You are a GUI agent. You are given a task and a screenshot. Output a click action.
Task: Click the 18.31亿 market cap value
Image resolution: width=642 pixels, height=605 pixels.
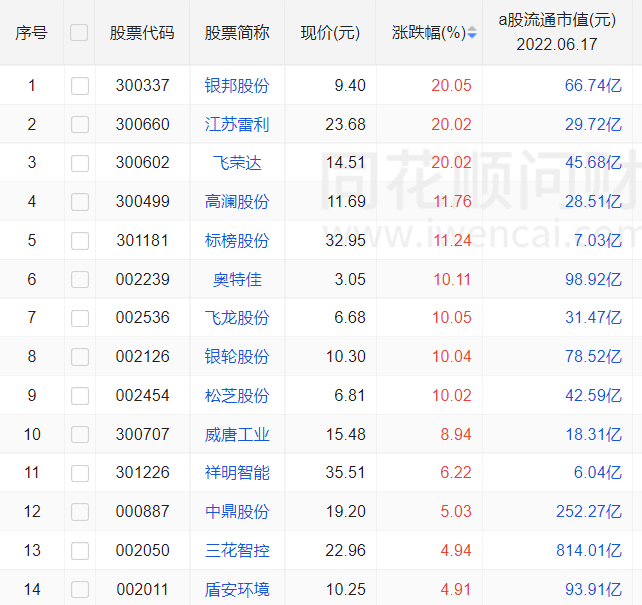tap(593, 434)
